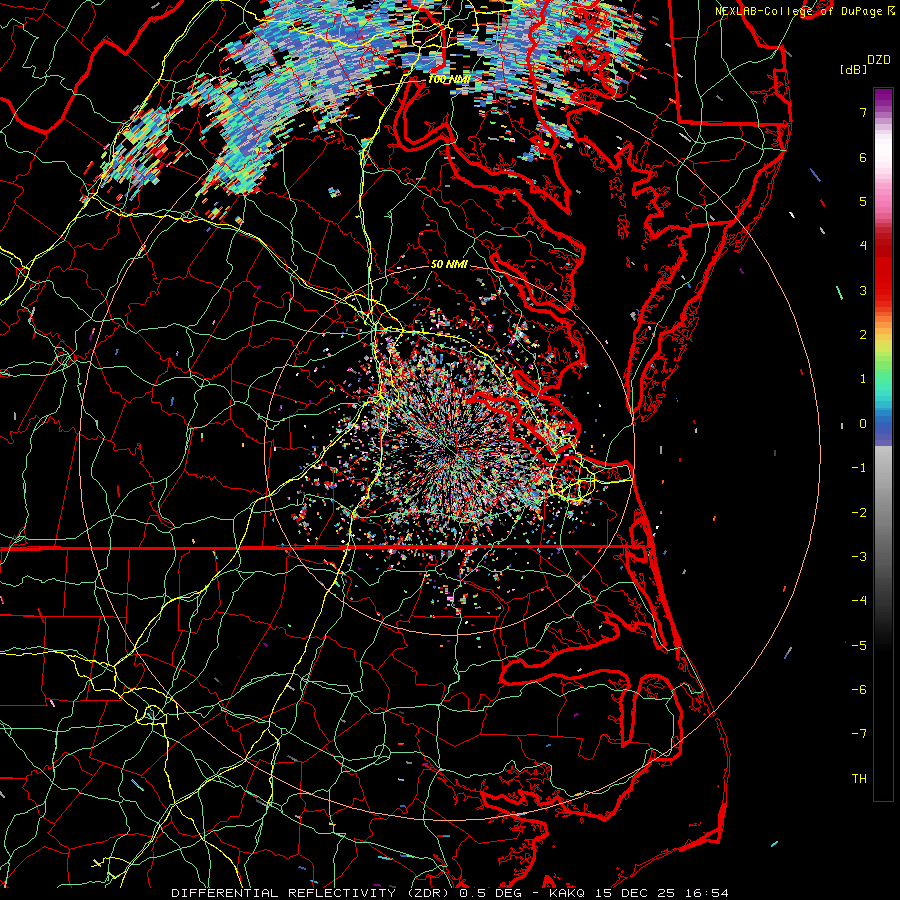
Task: Click the TH threshold label on scale
Action: click(x=859, y=779)
